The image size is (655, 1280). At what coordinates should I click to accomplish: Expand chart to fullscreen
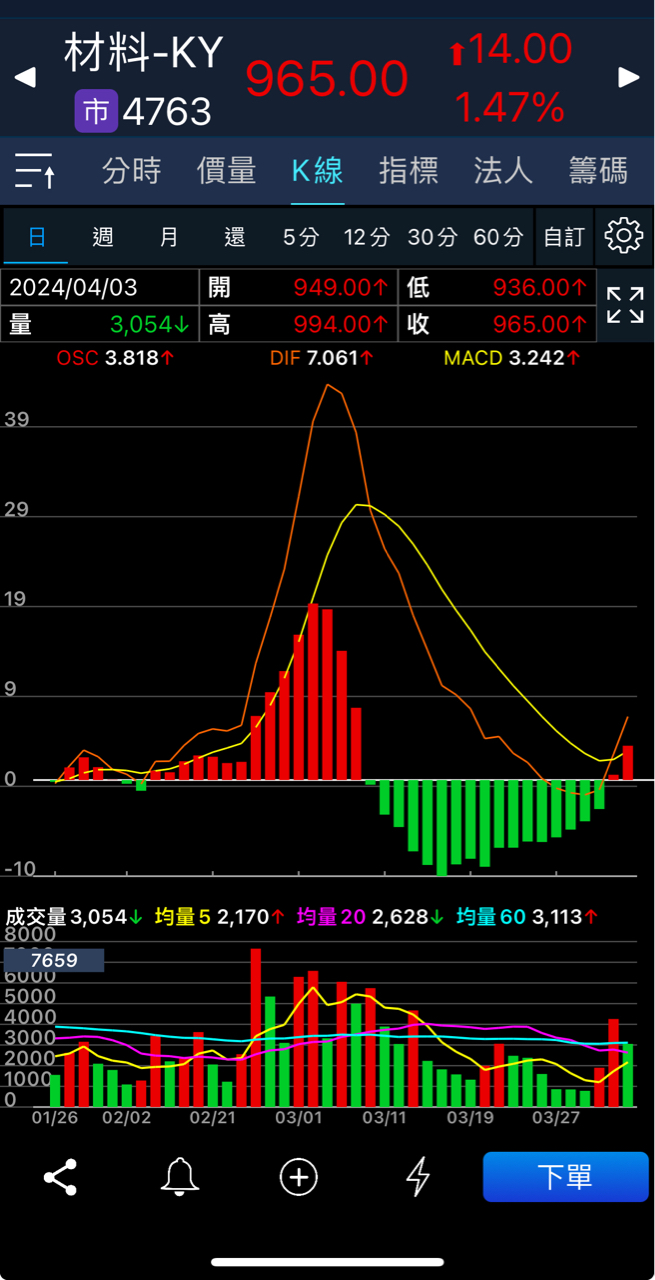625,305
